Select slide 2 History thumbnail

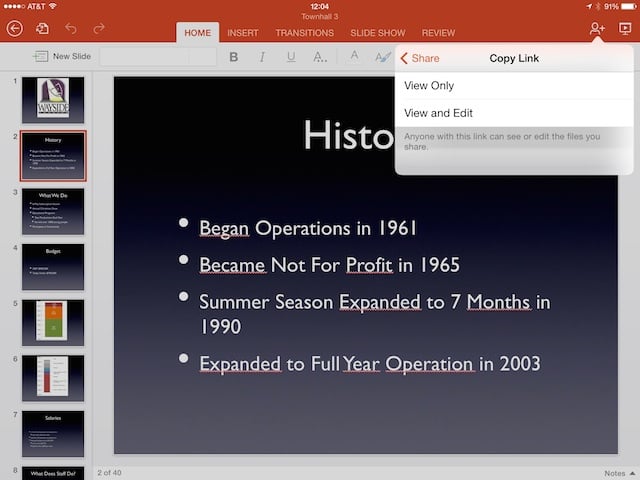tap(53, 156)
